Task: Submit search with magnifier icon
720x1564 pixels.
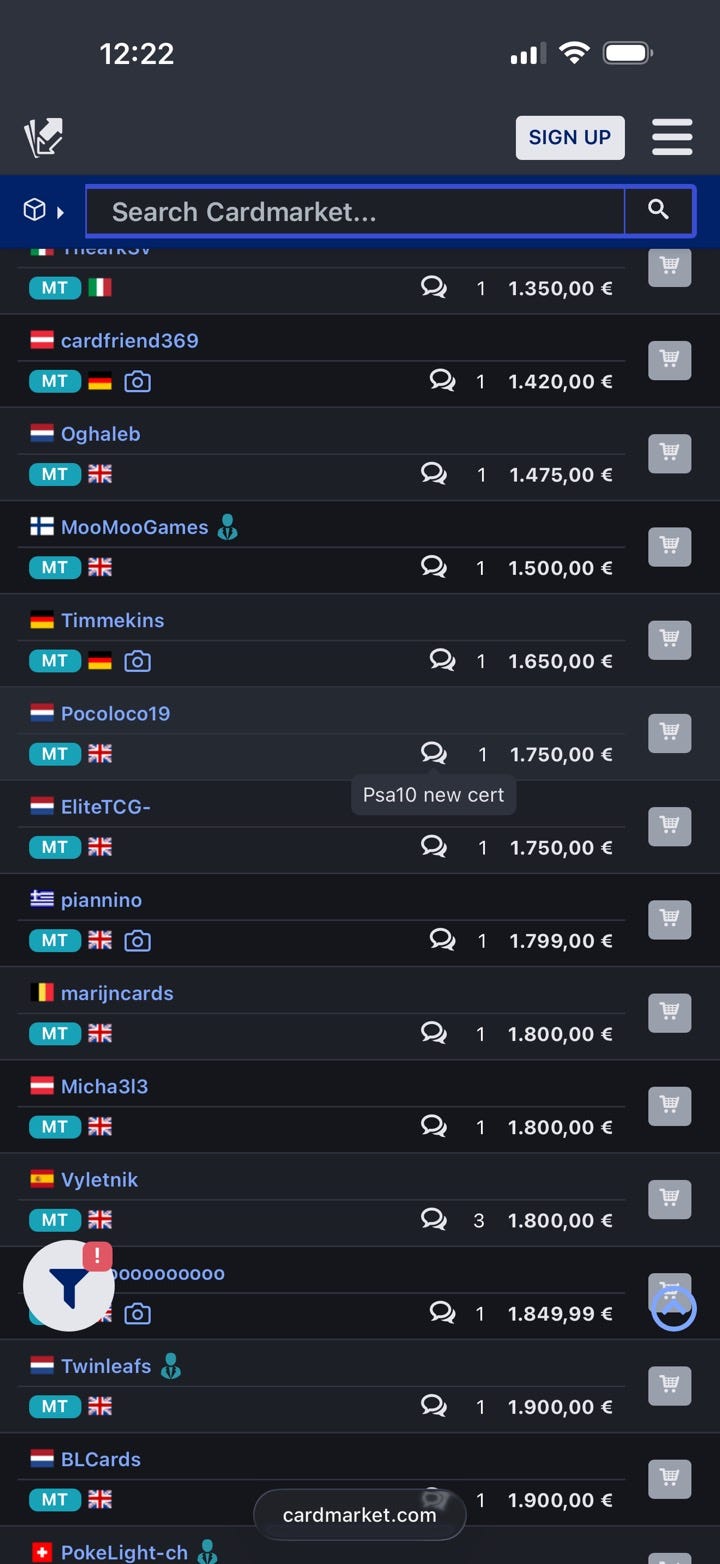Action: tap(658, 211)
